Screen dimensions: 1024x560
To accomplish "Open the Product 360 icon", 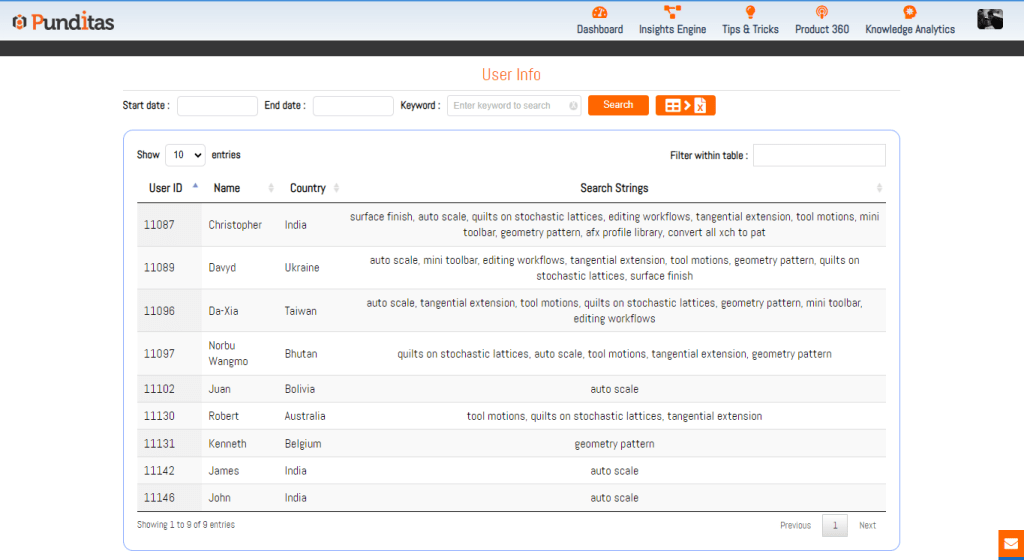I will (x=822, y=13).
